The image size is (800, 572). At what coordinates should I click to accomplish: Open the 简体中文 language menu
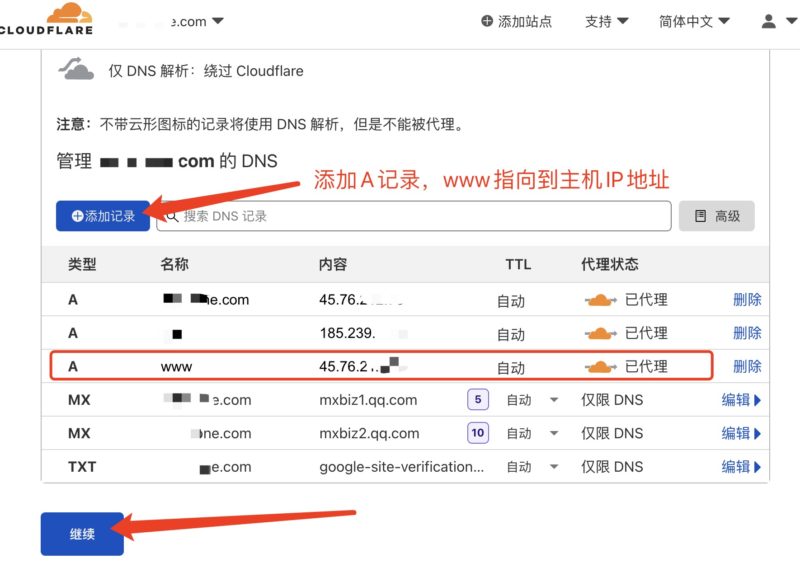click(x=694, y=21)
